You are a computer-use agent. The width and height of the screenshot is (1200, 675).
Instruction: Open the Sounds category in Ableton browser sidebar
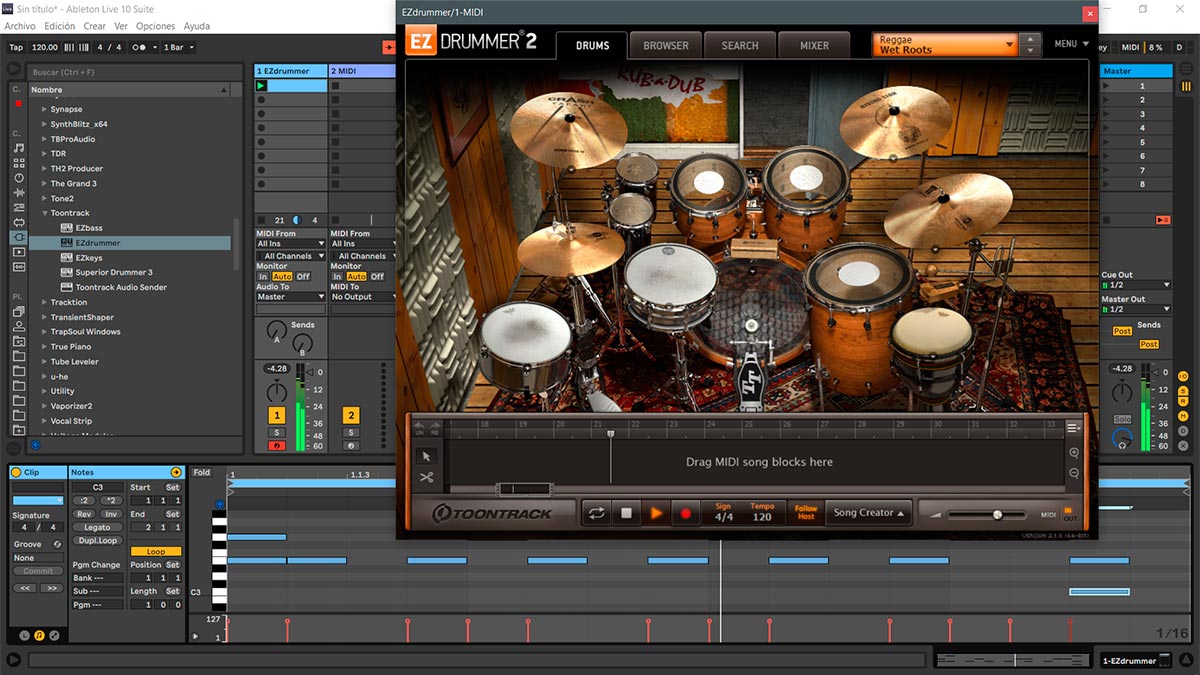coord(19,147)
